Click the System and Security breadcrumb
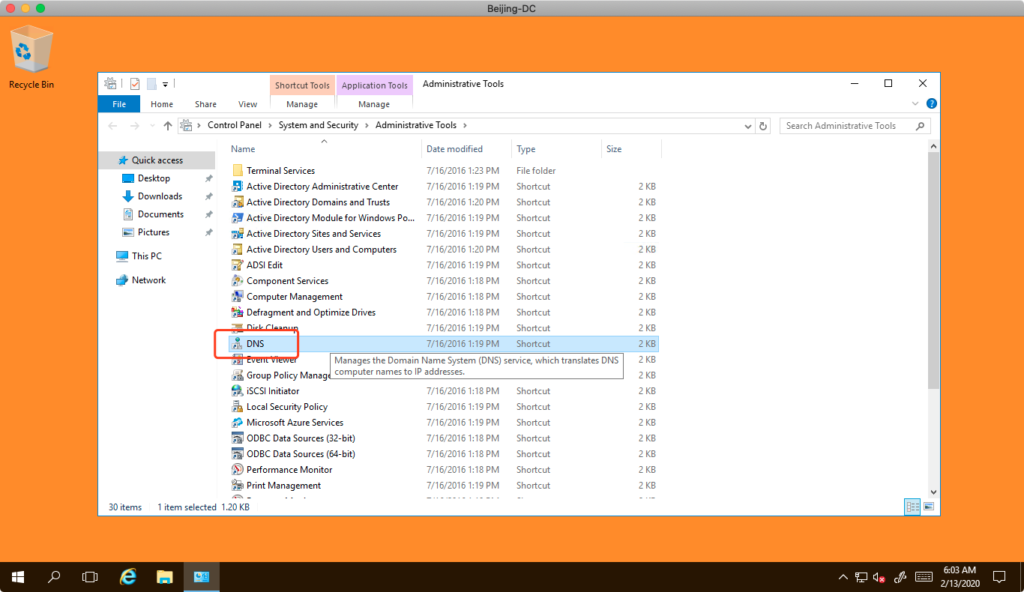 [x=320, y=126]
